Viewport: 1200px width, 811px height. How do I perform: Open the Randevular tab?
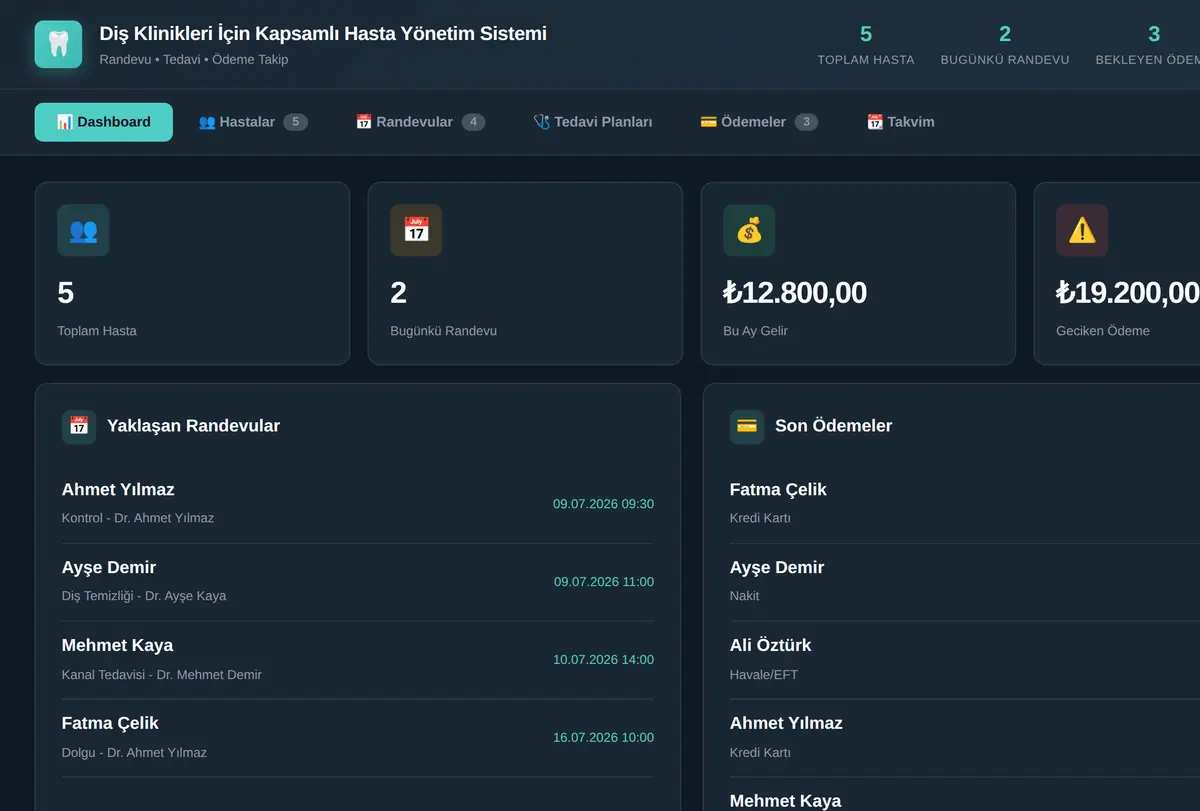(420, 122)
